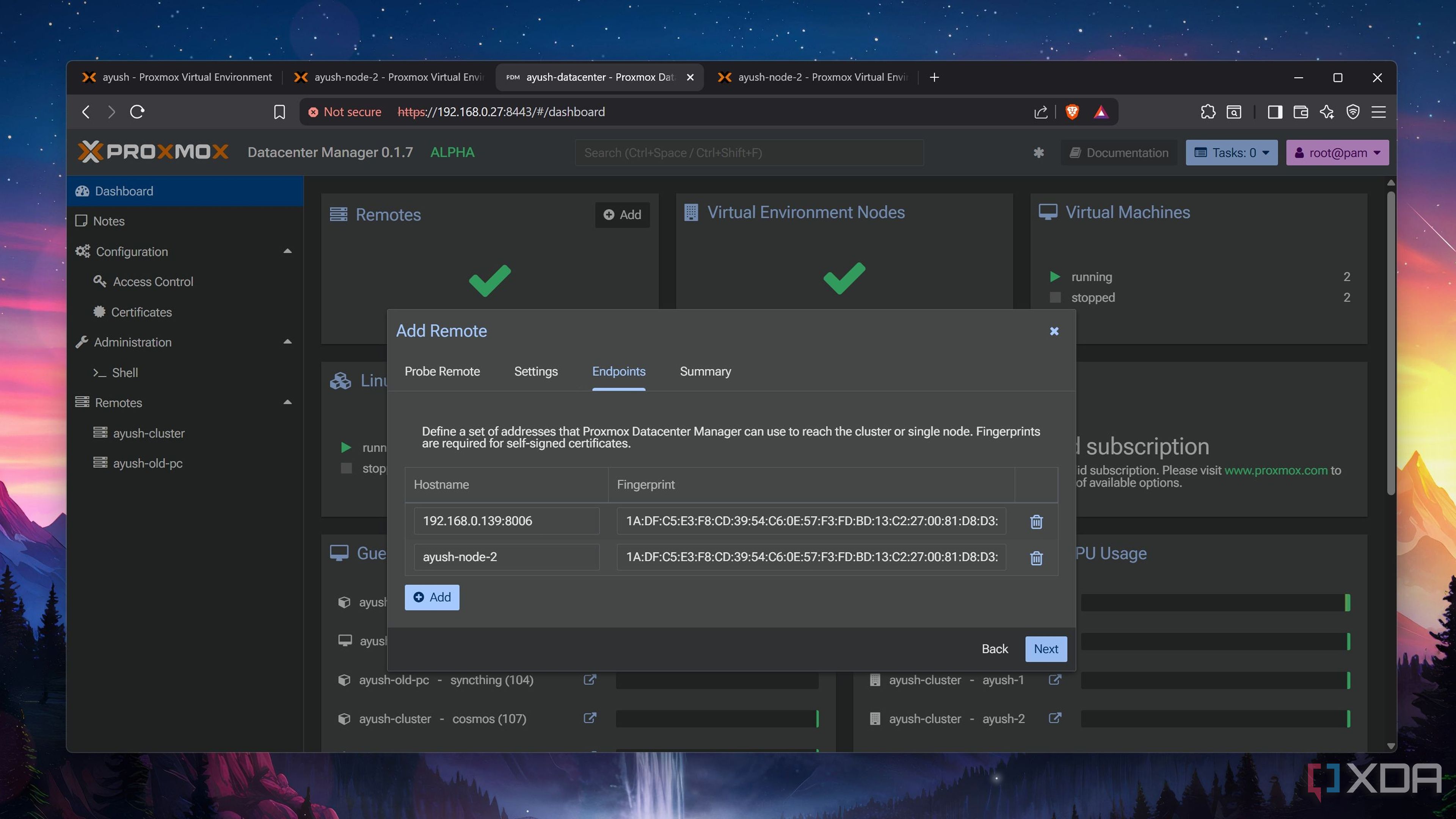The image size is (1456, 819).
Task: Open a new browser tab
Action: tap(934, 77)
